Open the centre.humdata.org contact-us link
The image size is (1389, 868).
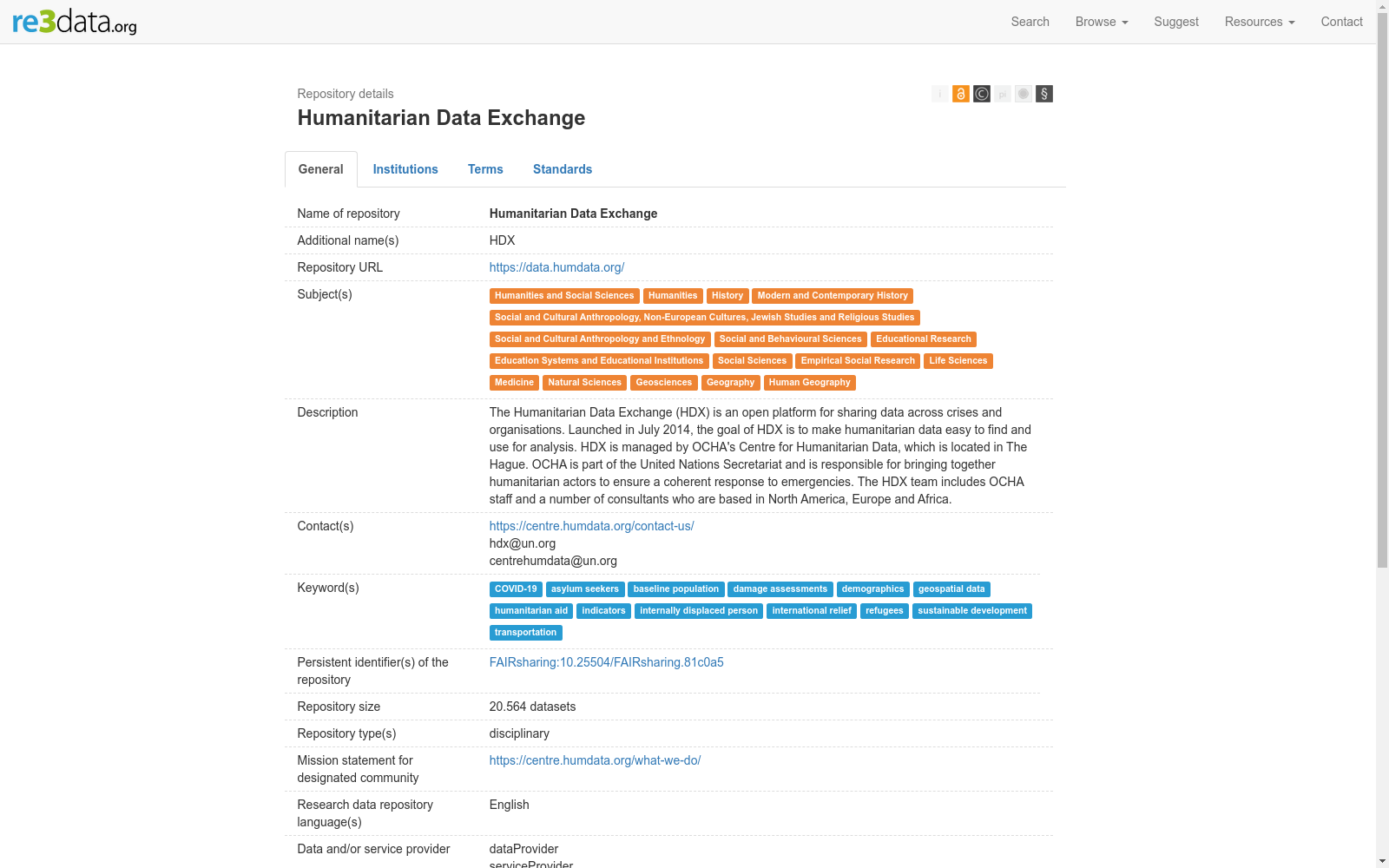click(591, 526)
